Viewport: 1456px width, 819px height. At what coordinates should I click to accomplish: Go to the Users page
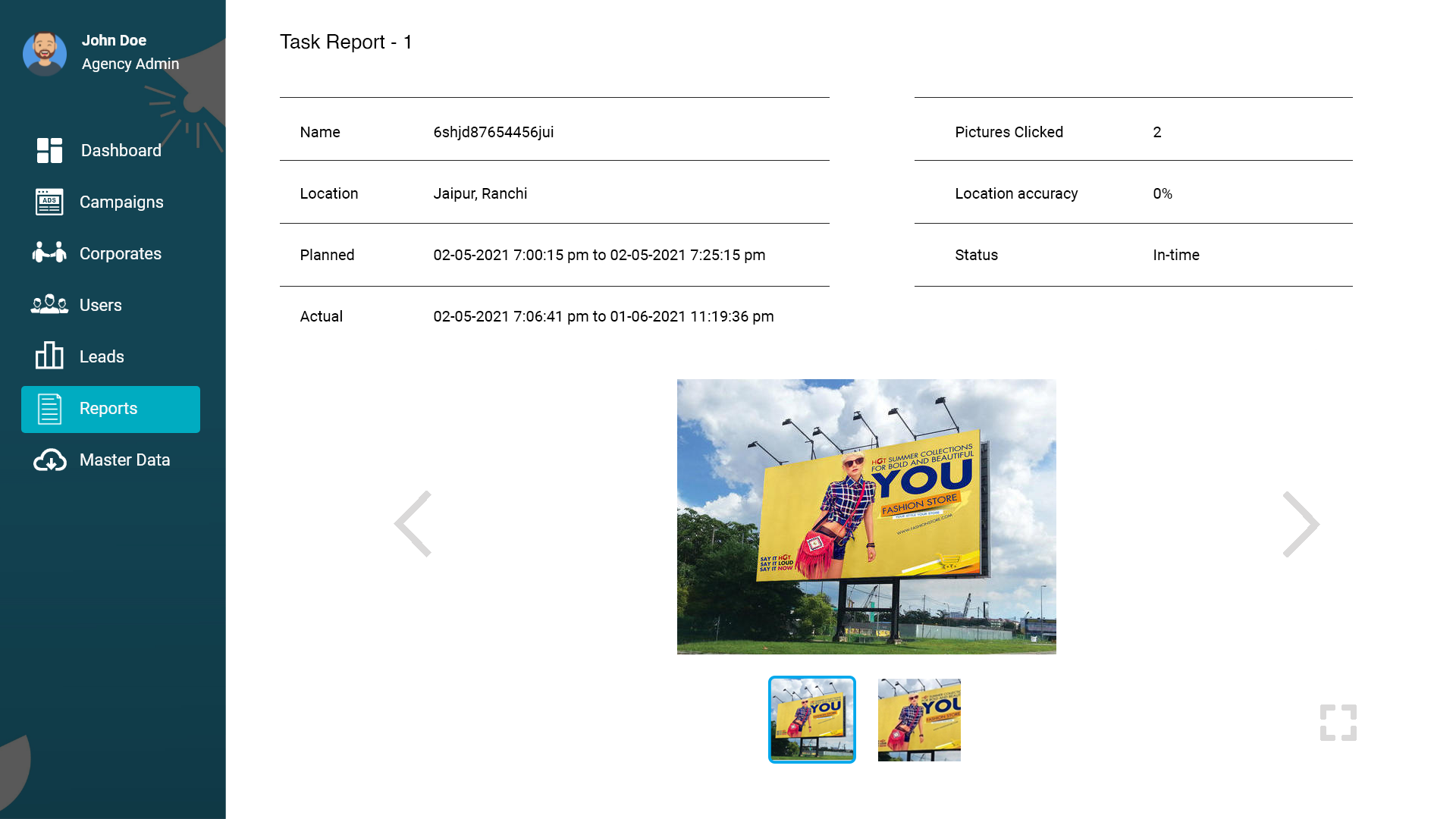101,305
